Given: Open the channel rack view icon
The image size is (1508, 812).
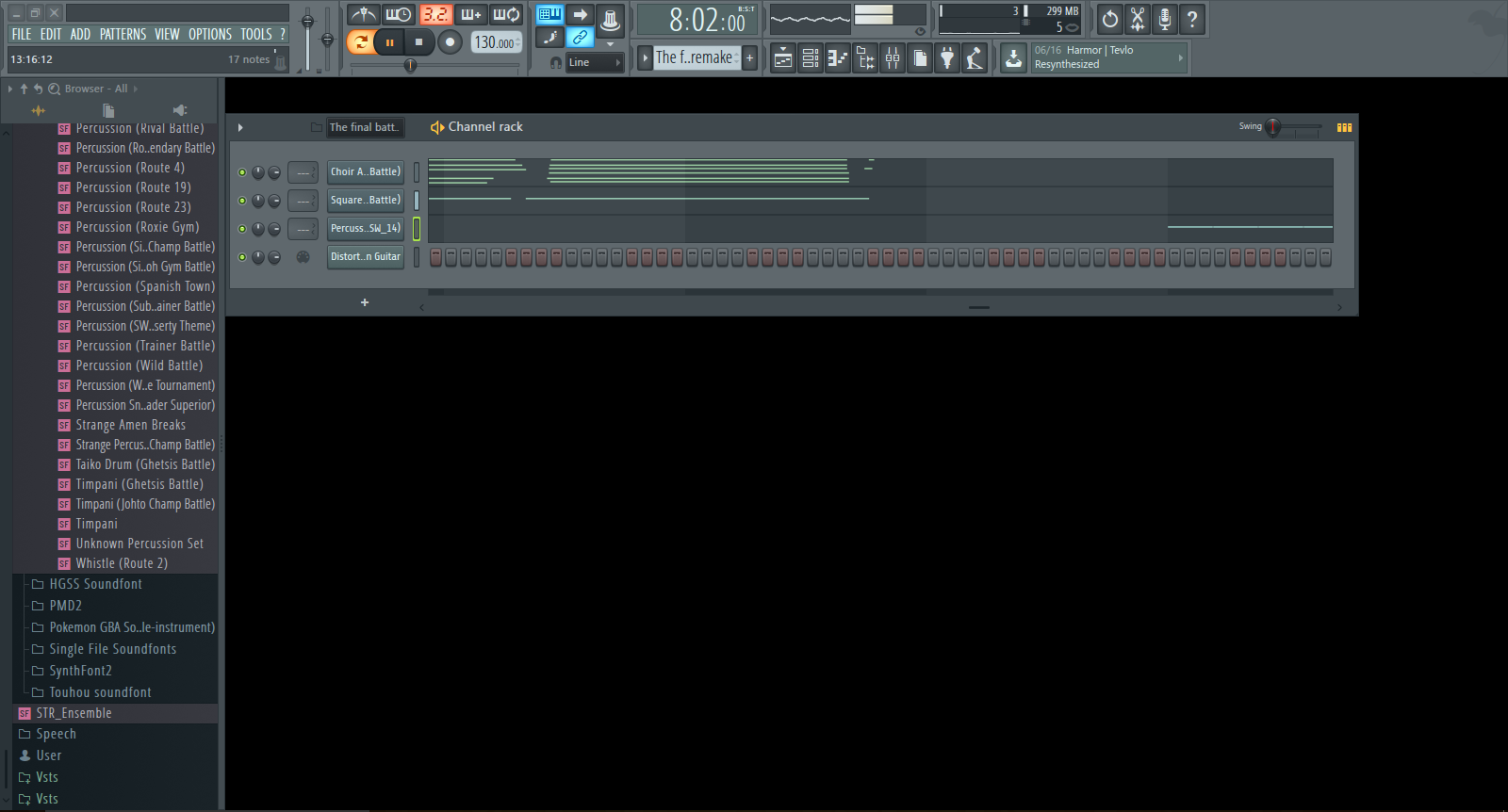Looking at the screenshot, I should click(x=810, y=58).
